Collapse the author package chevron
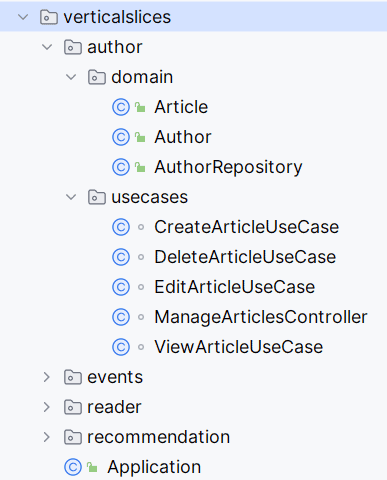Viewport: 387px width, 480px height. tap(47, 47)
